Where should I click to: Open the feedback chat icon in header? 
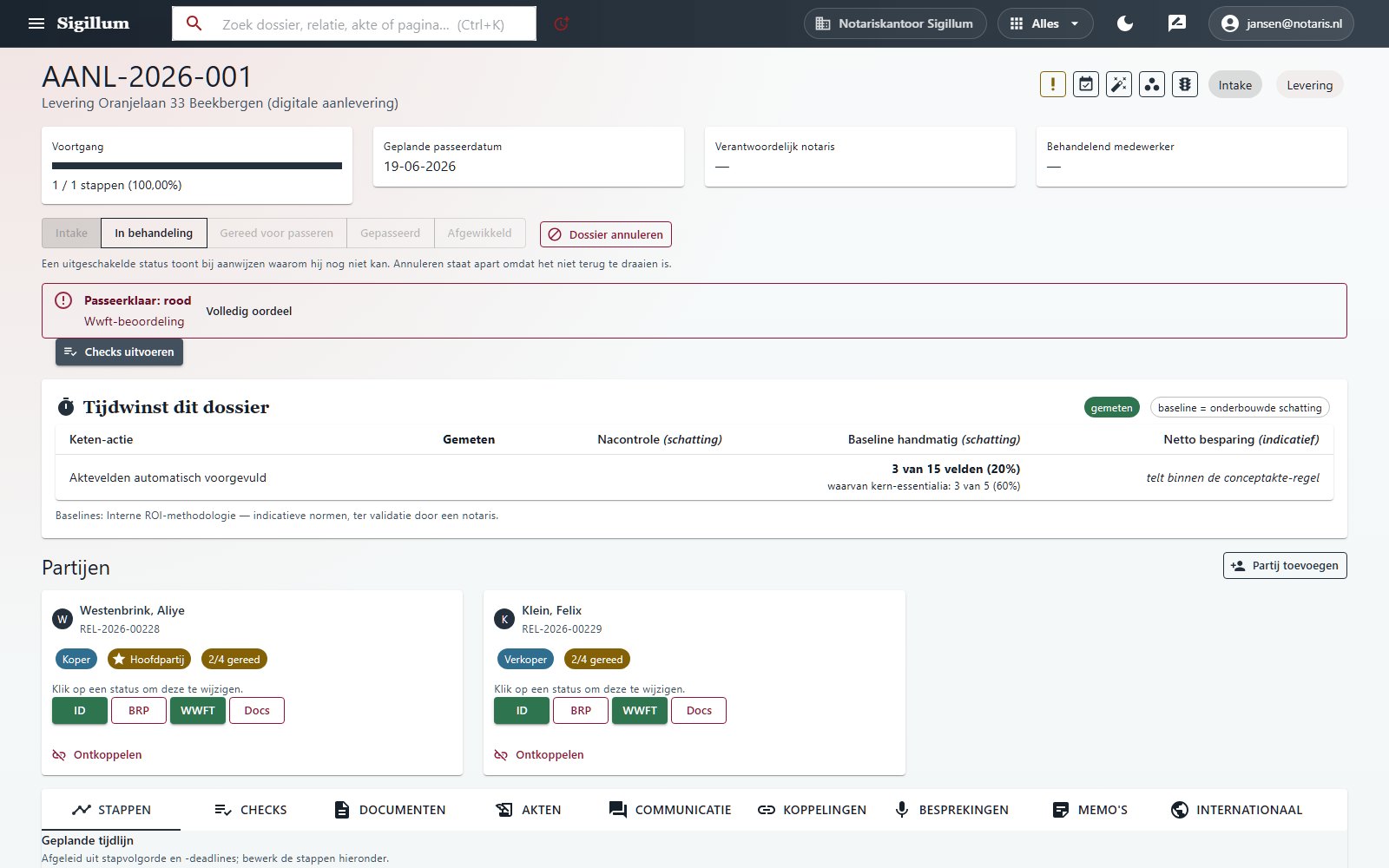click(1177, 23)
